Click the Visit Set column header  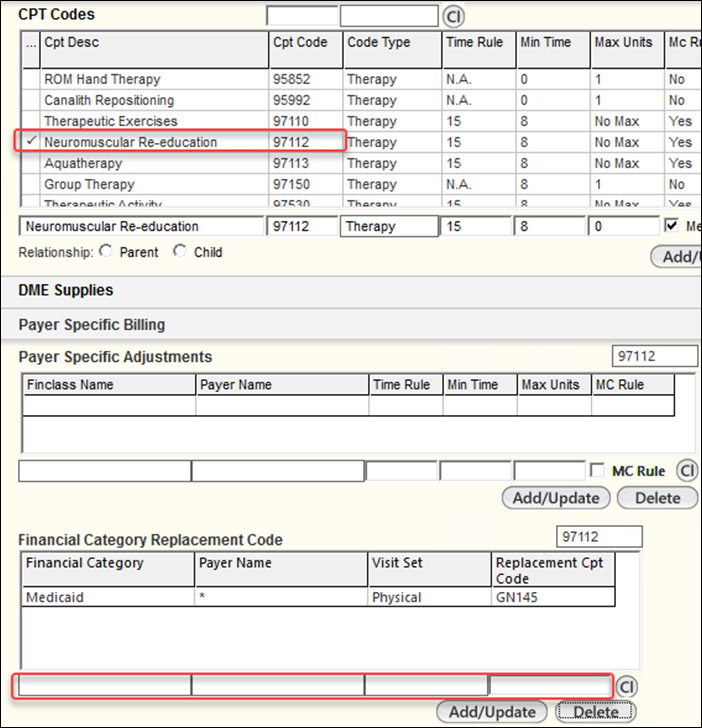coord(429,569)
